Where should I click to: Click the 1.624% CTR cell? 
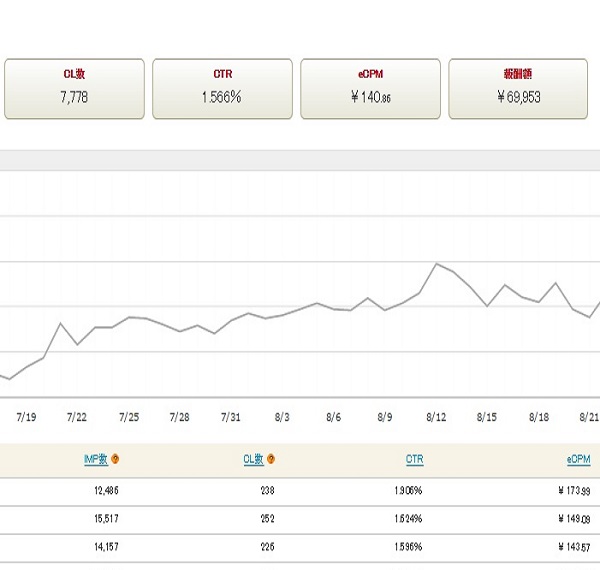408,519
